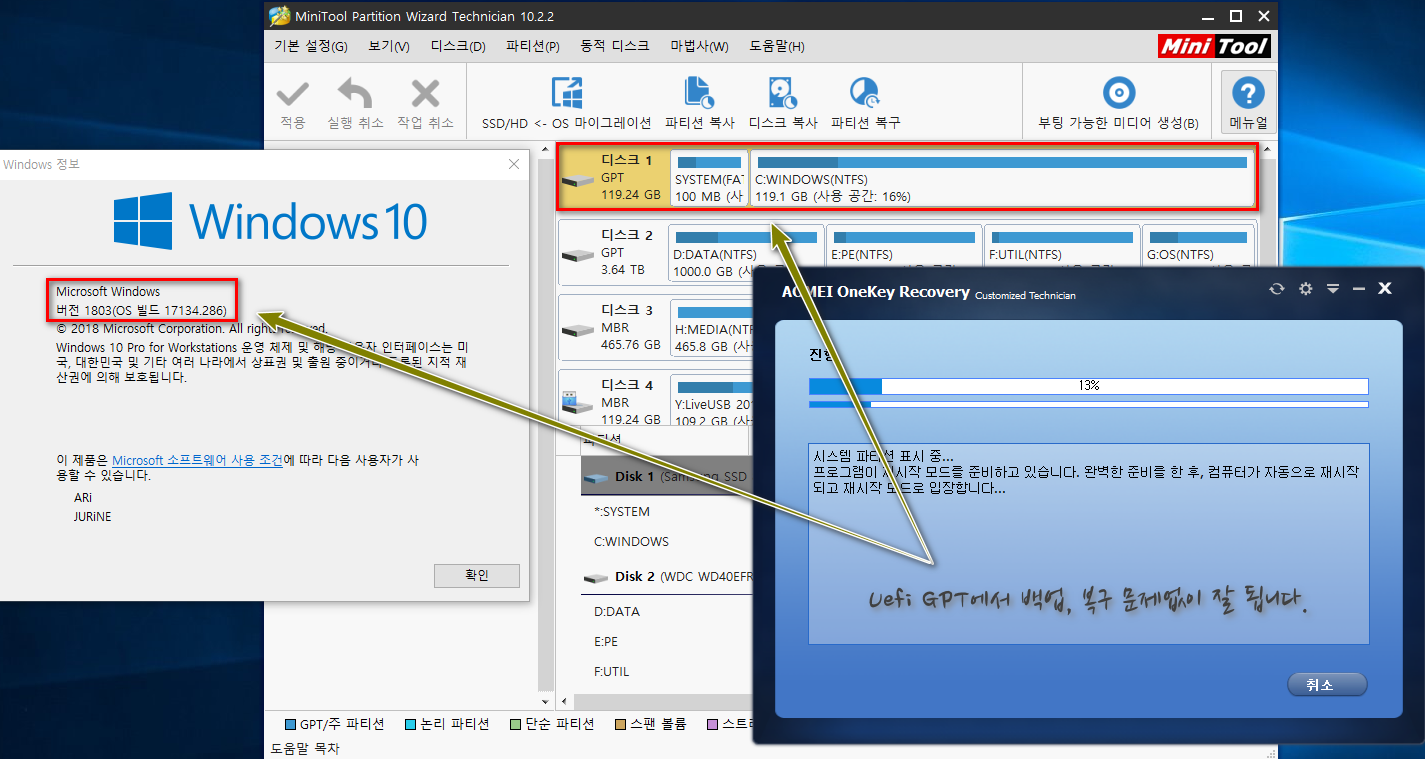1425x759 pixels.
Task: Click the Apply (적용) checkmark toolbar icon
Action: point(293,94)
